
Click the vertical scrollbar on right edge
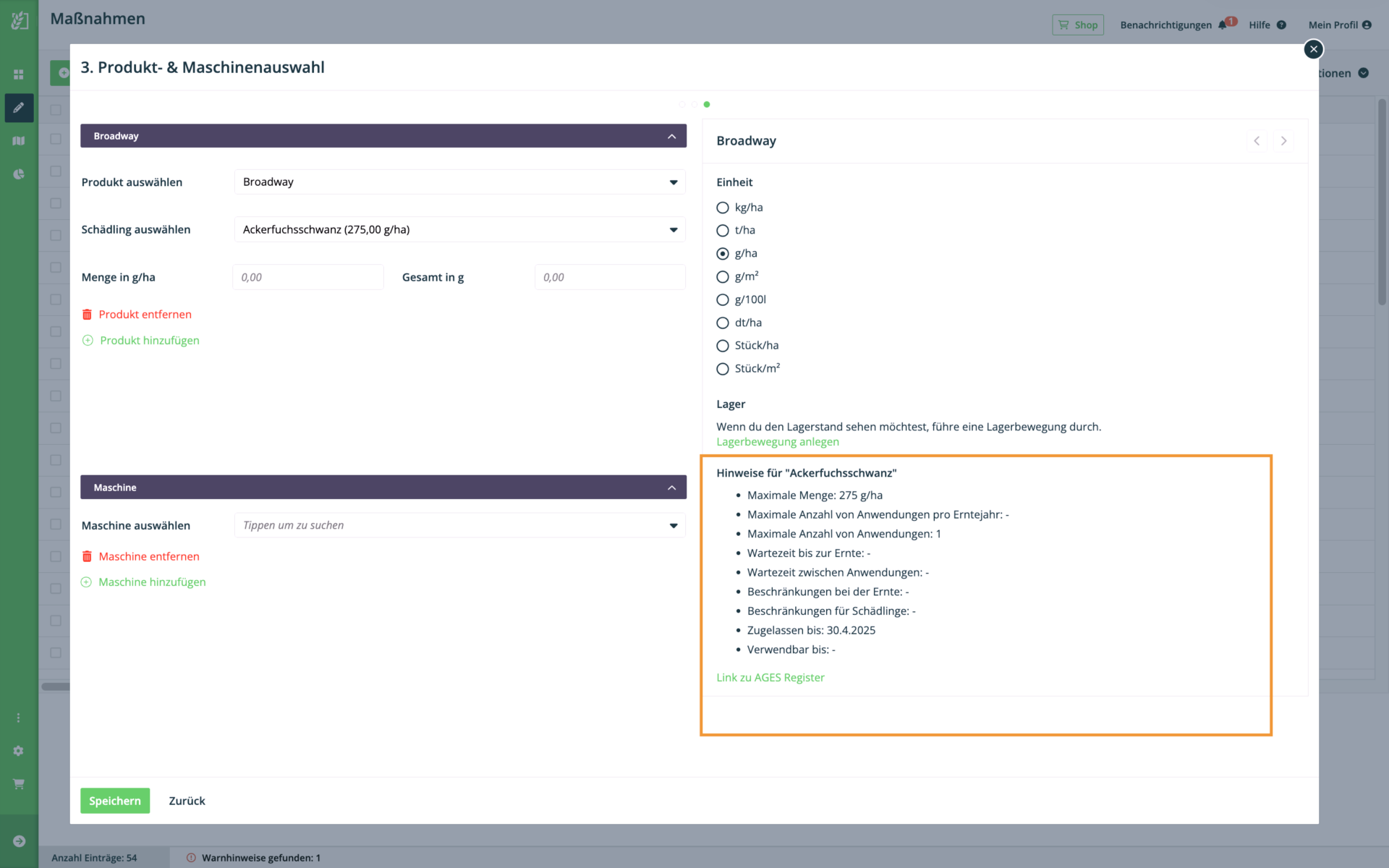(x=1382, y=203)
